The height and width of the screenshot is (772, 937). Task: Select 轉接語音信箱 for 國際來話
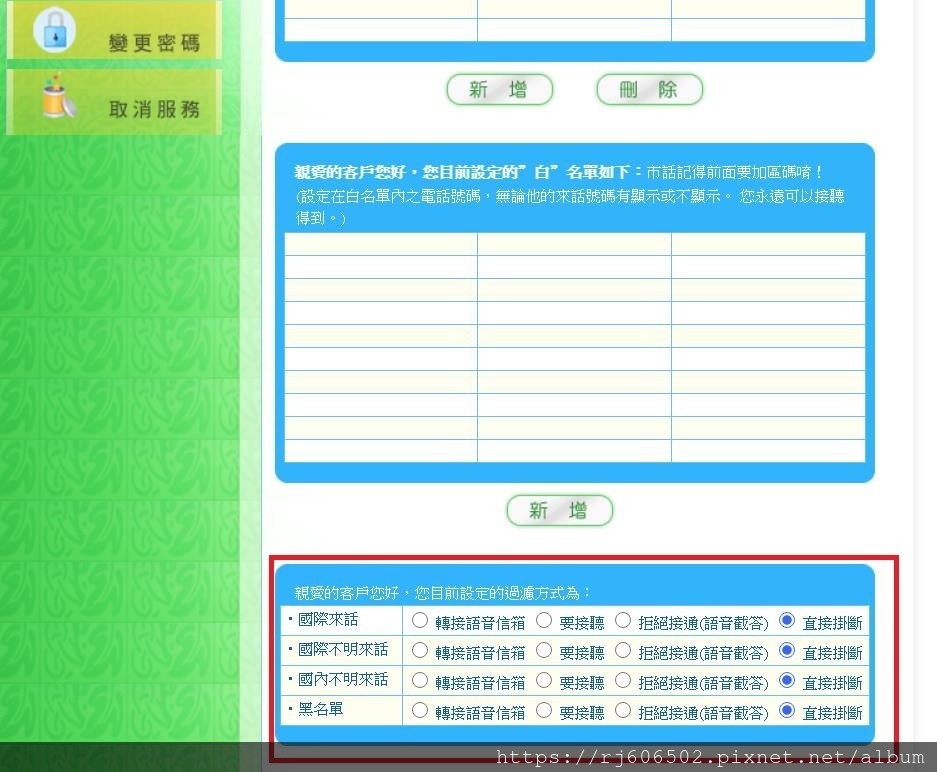pos(420,620)
